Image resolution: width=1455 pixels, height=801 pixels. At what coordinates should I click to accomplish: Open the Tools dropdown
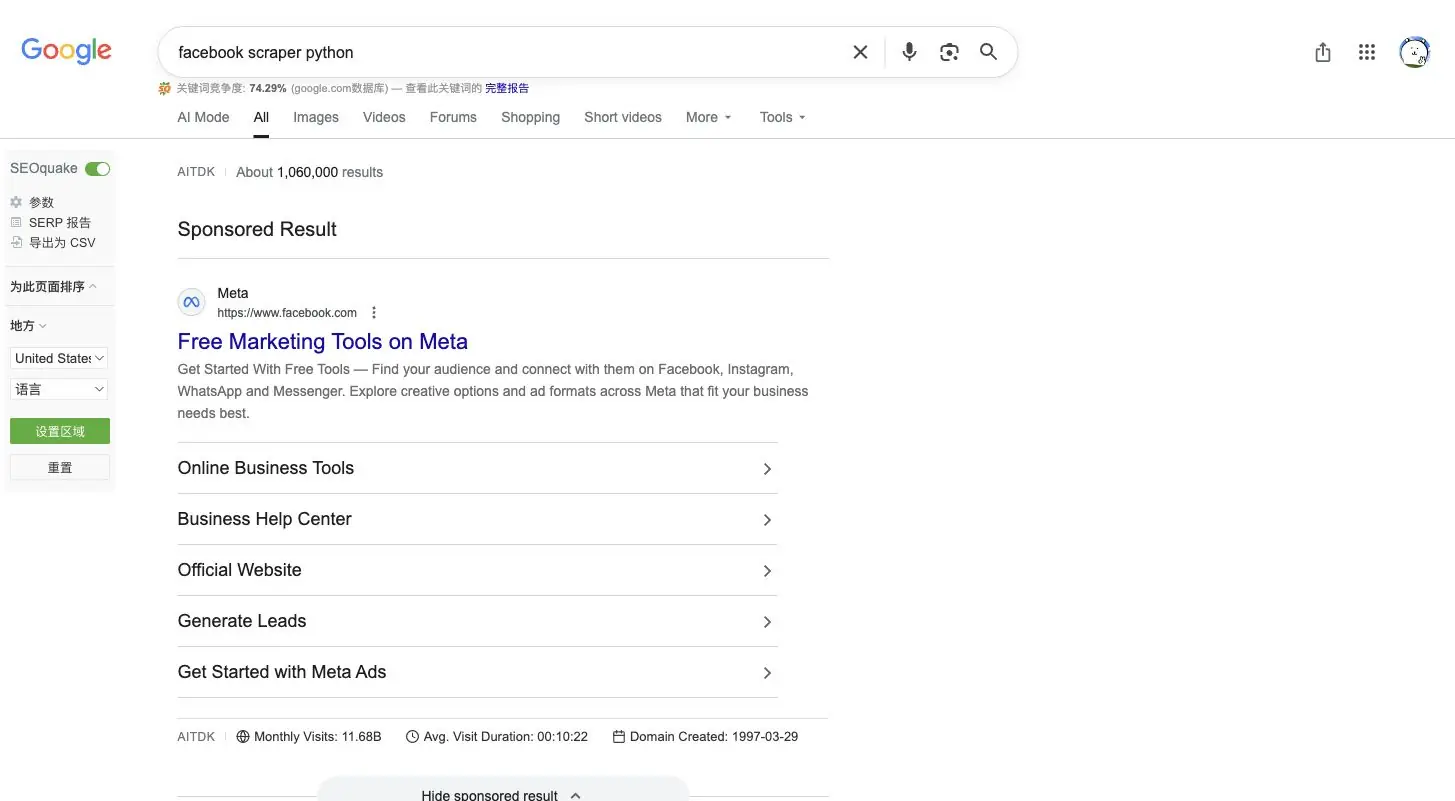pyautogui.click(x=783, y=117)
